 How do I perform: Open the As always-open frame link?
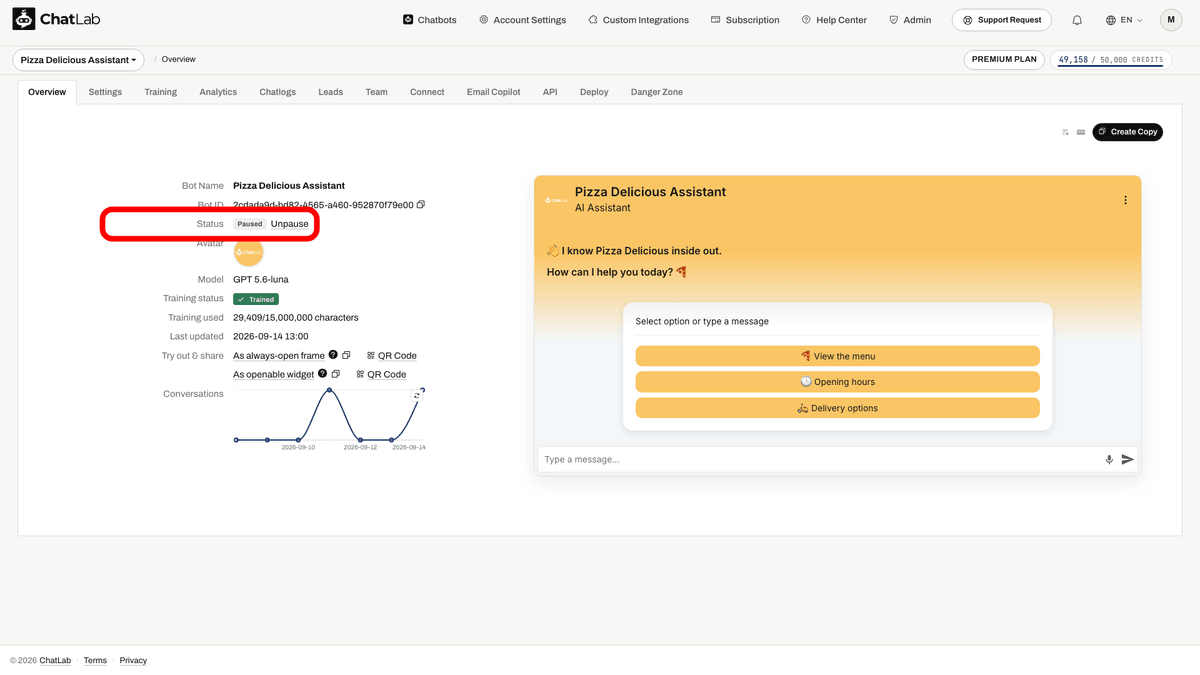[x=279, y=355]
